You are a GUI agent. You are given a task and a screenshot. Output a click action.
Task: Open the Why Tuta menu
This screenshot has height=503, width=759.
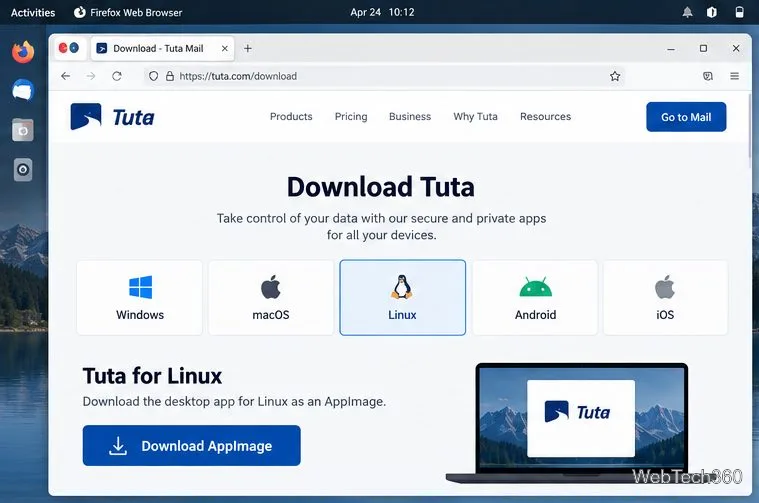(x=475, y=117)
